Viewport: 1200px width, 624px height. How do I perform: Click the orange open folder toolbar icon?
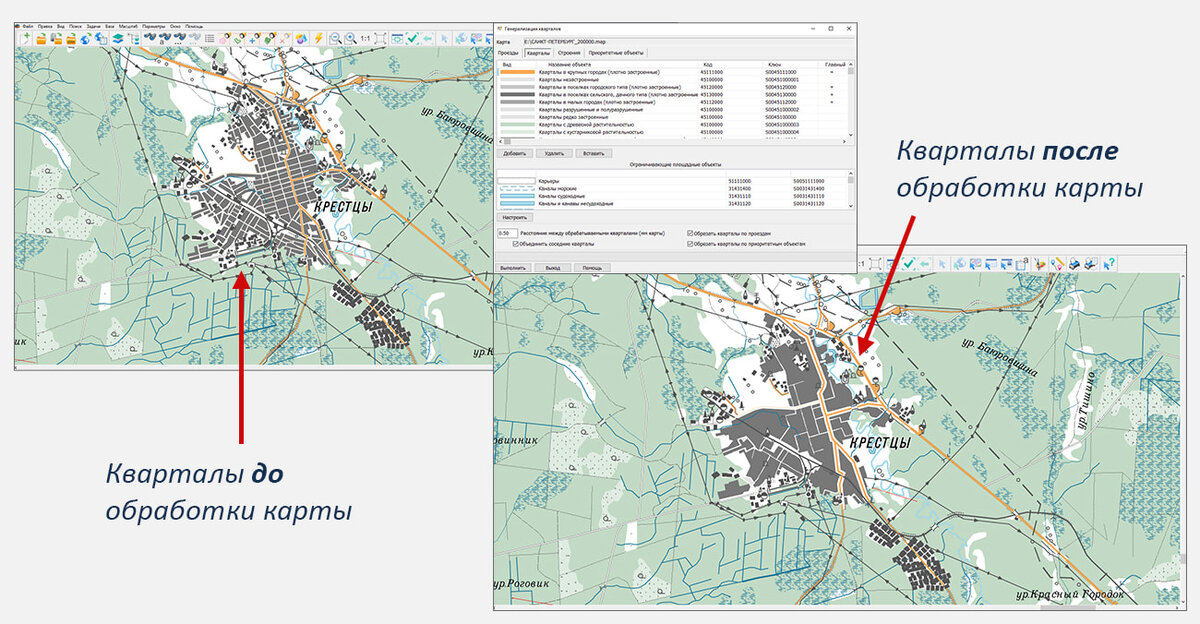tap(41, 38)
